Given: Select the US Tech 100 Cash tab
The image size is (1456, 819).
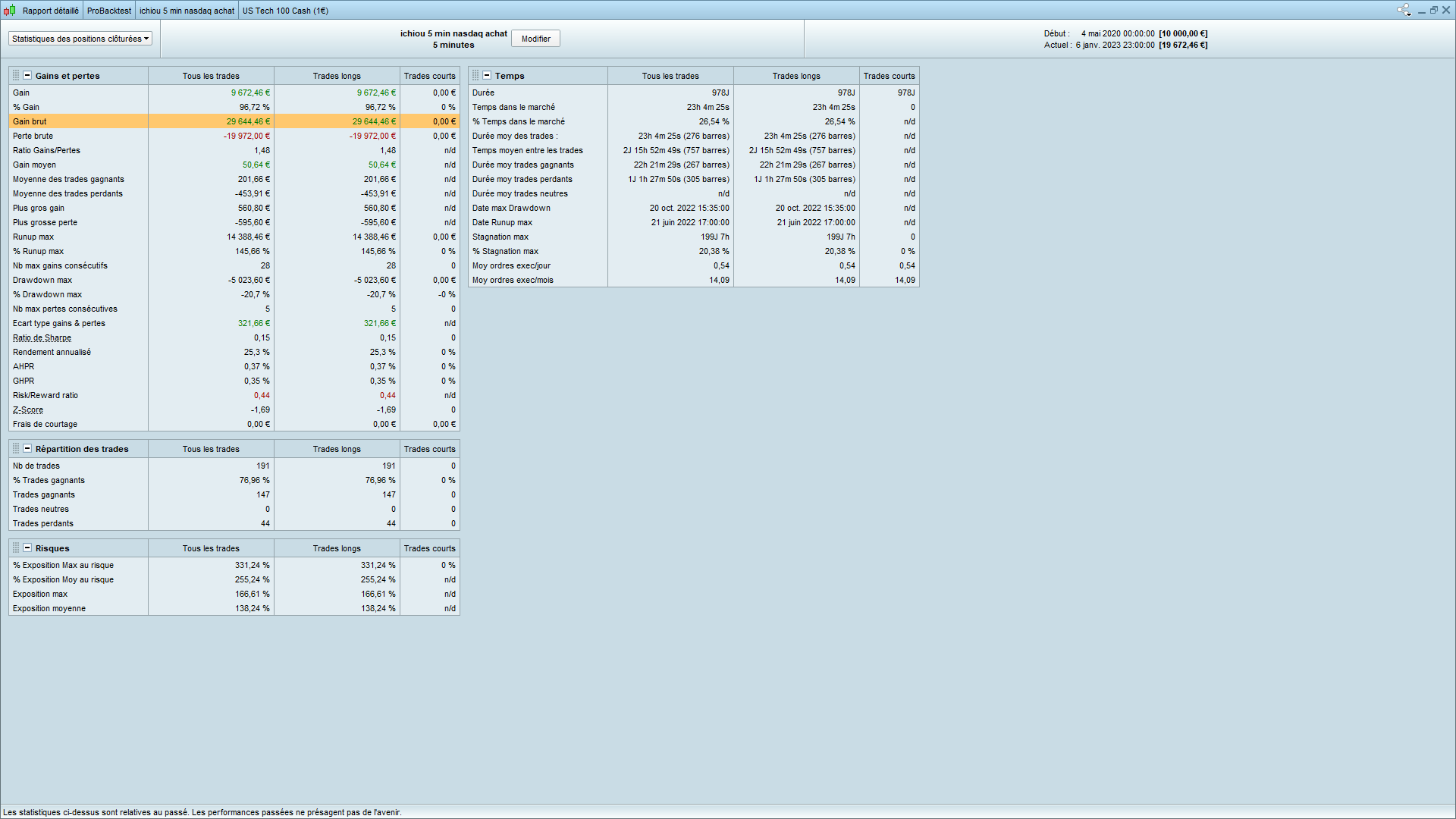Looking at the screenshot, I should coord(285,11).
